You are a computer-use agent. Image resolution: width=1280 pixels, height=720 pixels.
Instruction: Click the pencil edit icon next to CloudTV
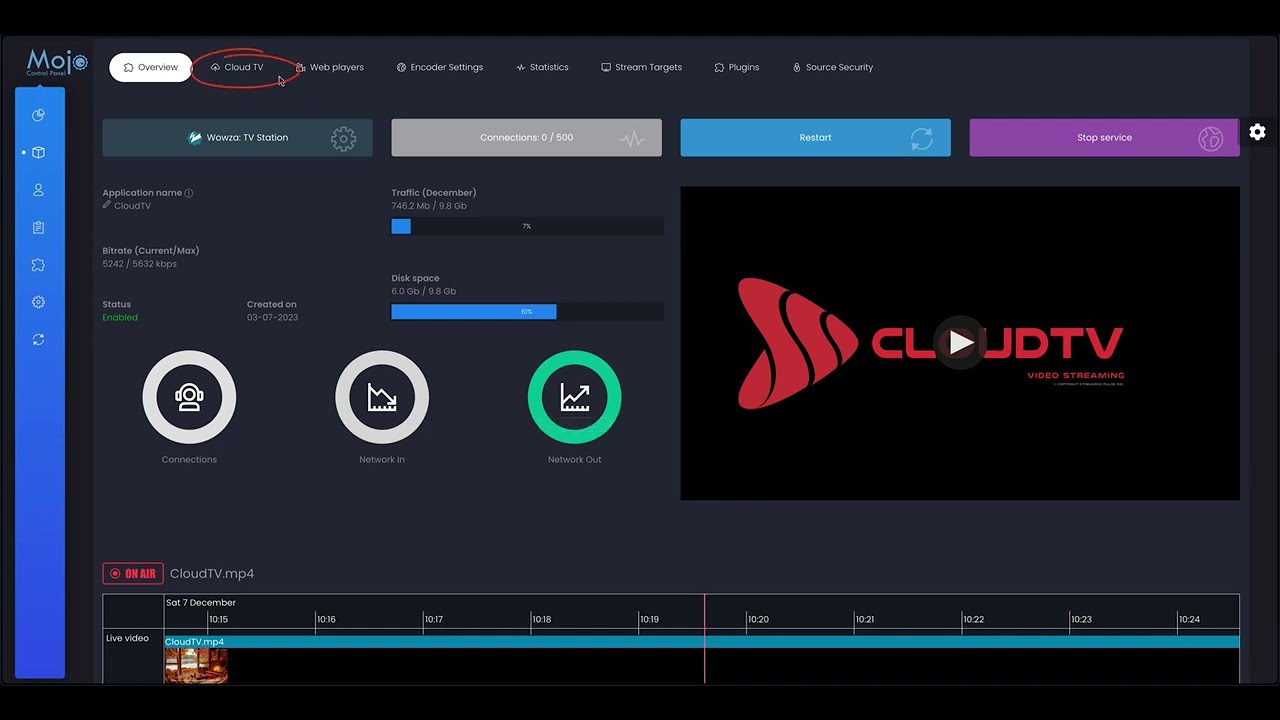pyautogui.click(x=107, y=205)
